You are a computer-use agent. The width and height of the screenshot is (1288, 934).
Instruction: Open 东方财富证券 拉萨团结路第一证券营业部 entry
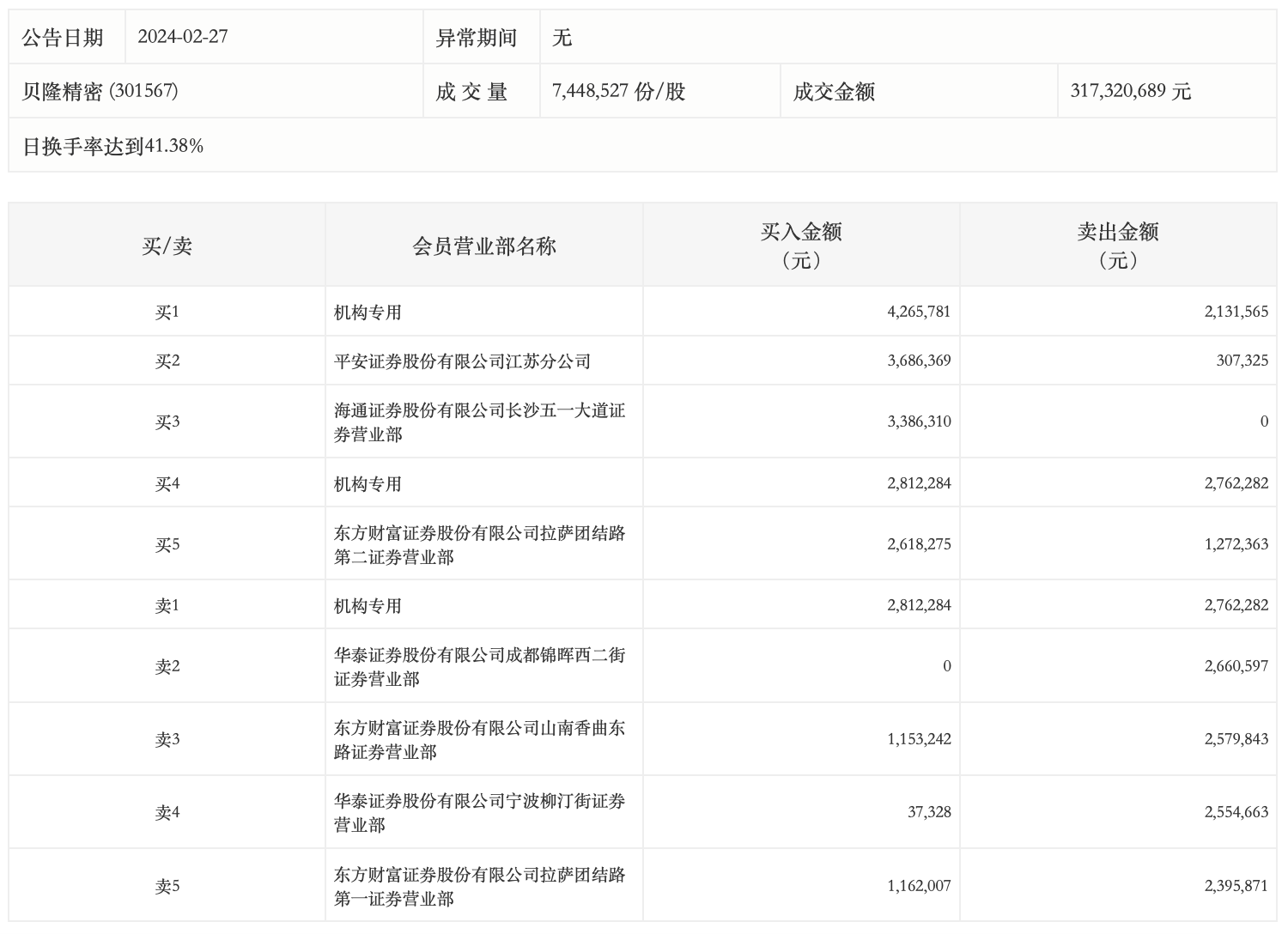479,887
